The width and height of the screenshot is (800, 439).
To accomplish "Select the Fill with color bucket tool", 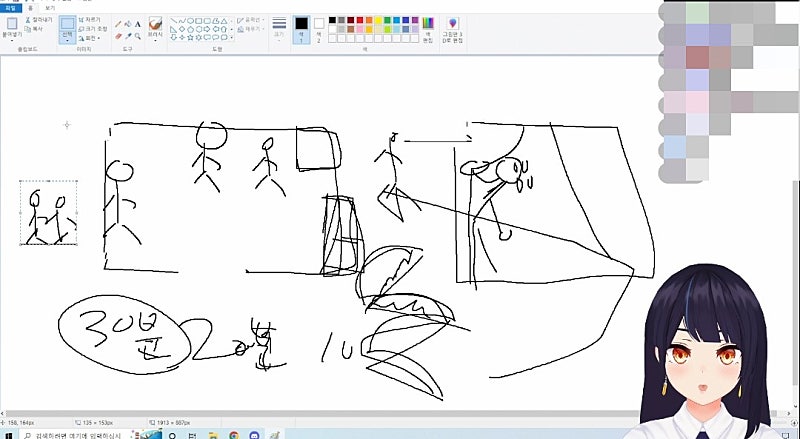I will point(128,24).
